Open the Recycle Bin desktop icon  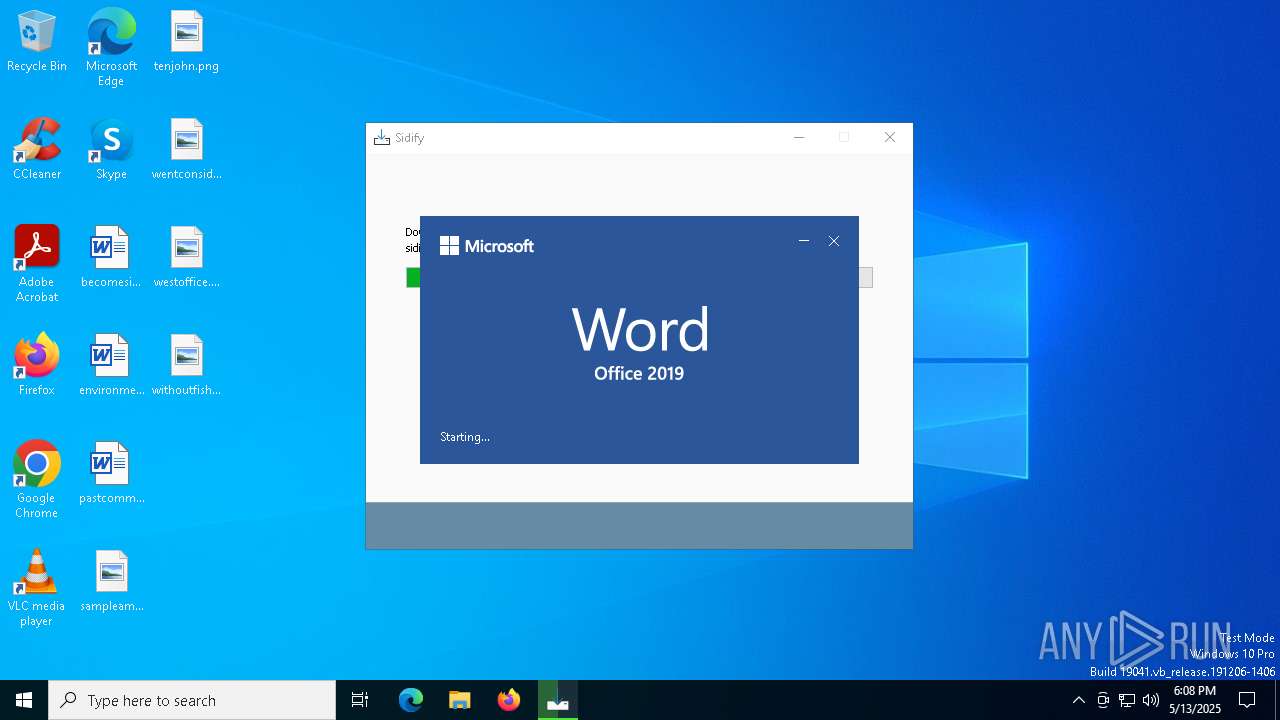tap(37, 42)
